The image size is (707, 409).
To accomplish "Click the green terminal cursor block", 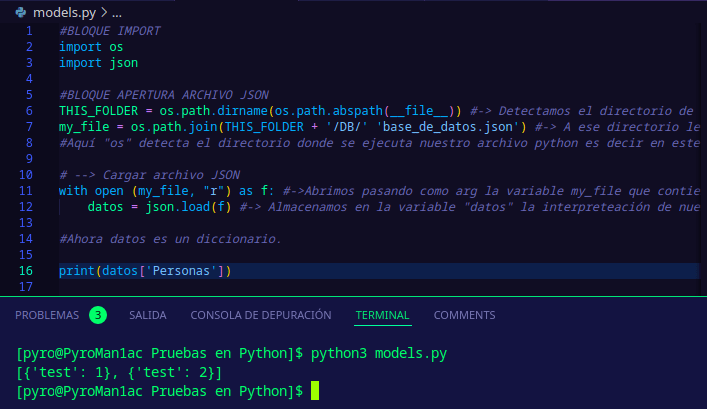I will pos(315,391).
